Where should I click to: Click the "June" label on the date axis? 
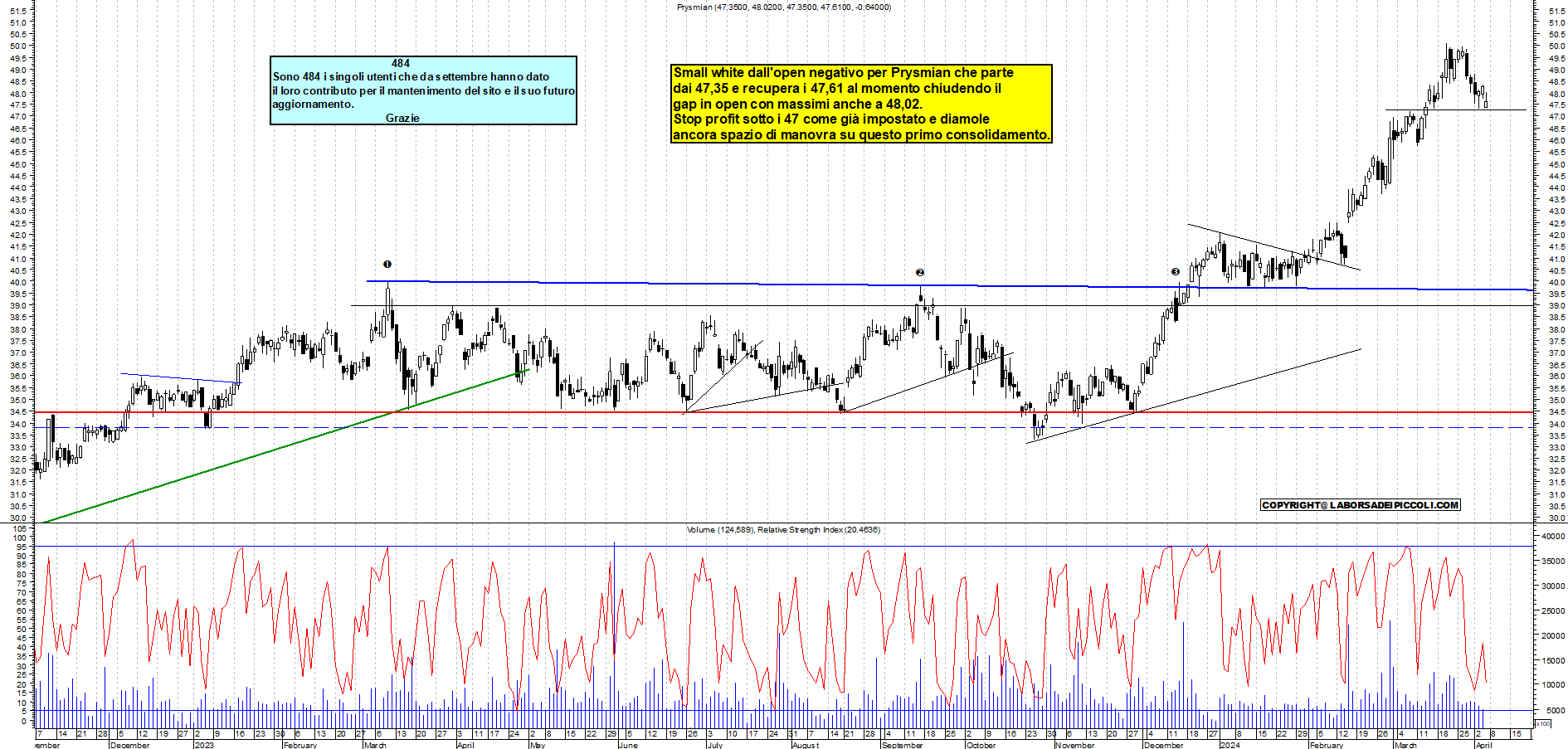point(629,745)
